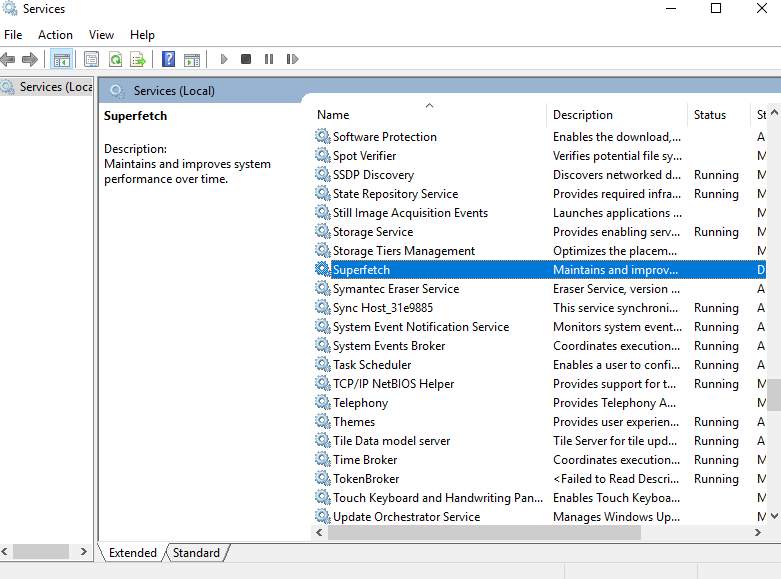Click the gear icon beside Time Broker
This screenshot has height=579, width=781.
coord(323,459)
